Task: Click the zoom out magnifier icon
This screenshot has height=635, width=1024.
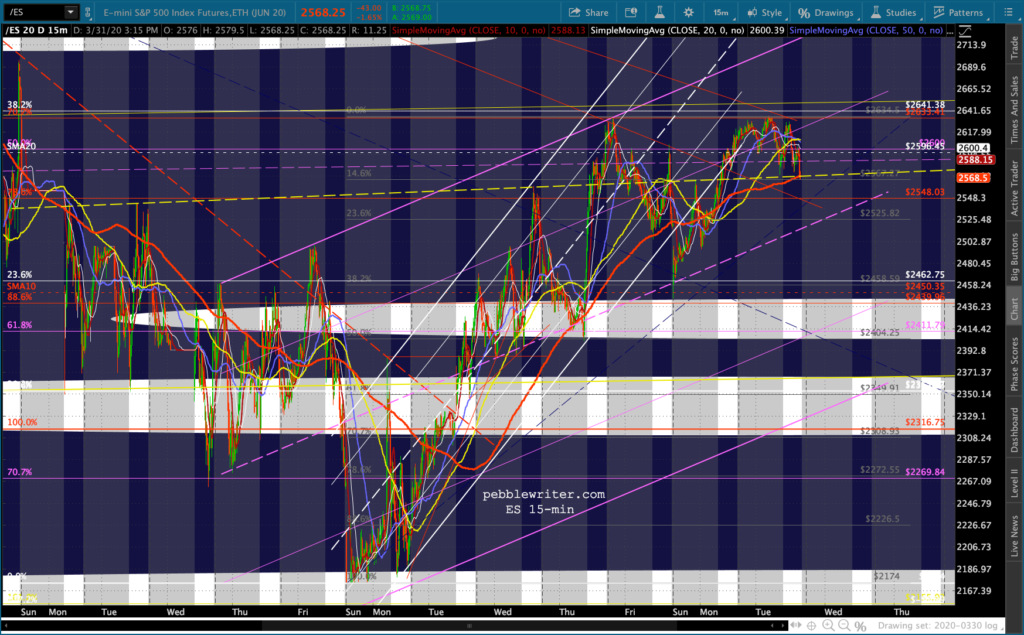Action: pyautogui.click(x=844, y=625)
